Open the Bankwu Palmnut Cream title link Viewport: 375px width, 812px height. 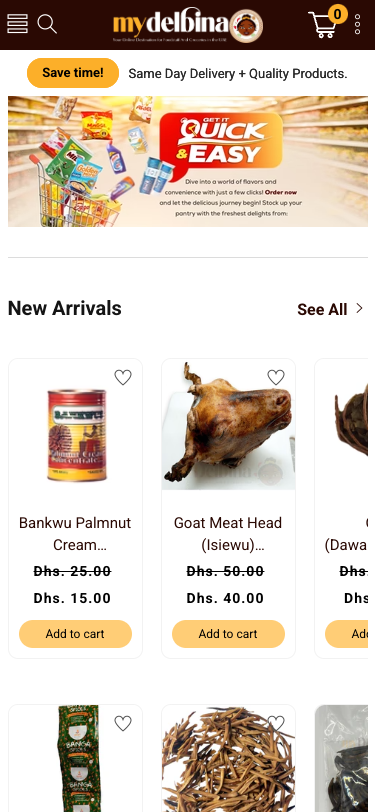[x=75, y=534]
